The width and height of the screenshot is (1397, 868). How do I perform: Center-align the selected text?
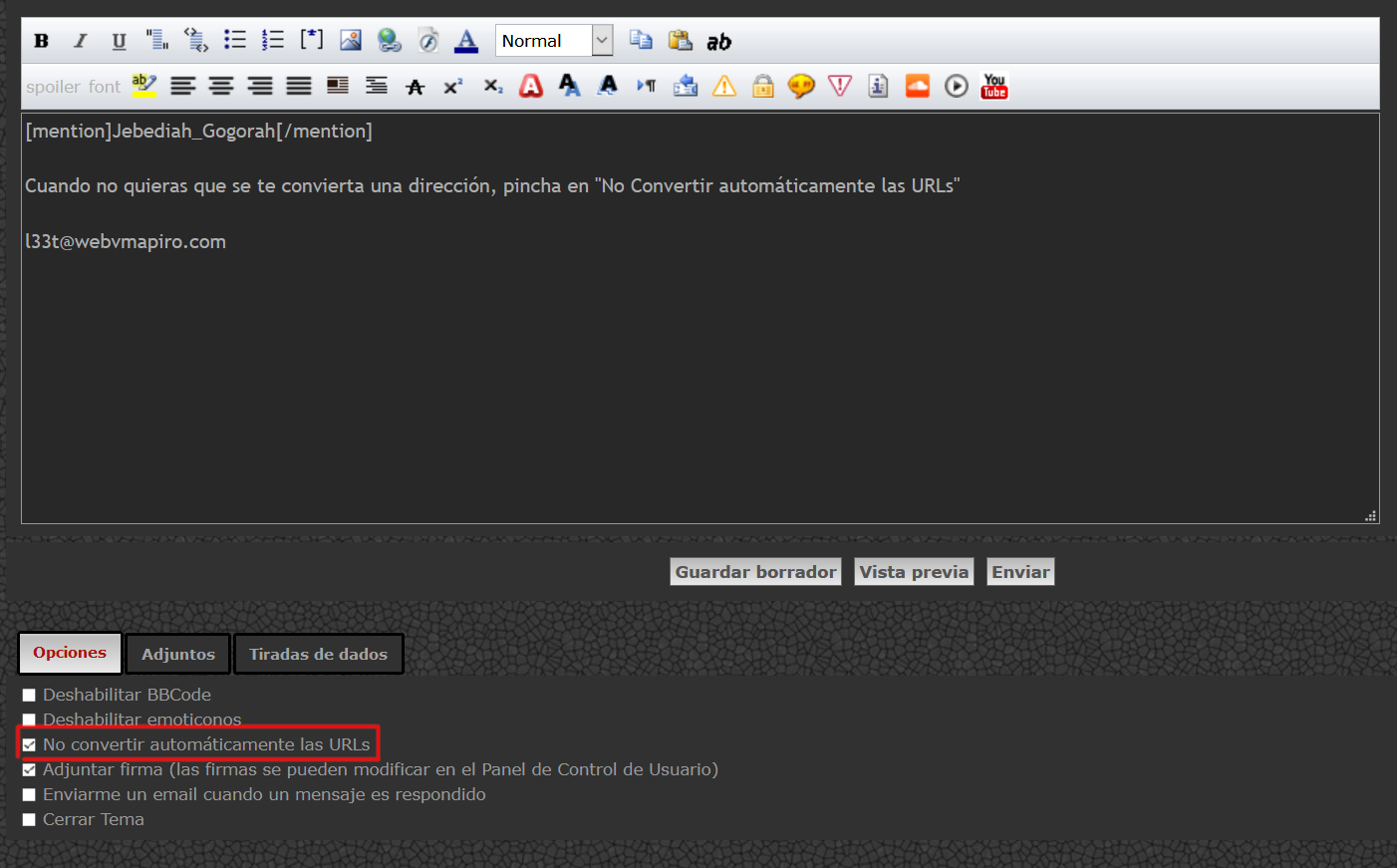[221, 87]
